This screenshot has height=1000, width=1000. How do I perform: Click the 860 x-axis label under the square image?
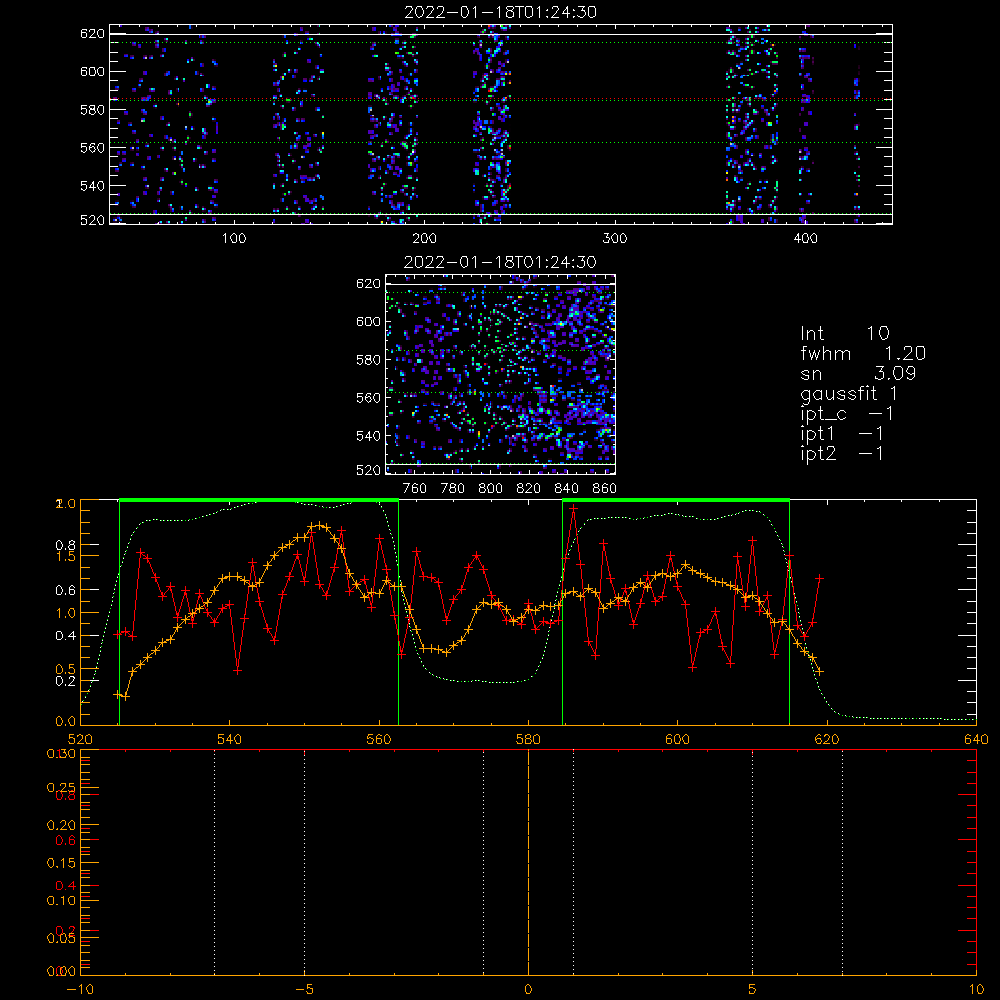(x=605, y=489)
